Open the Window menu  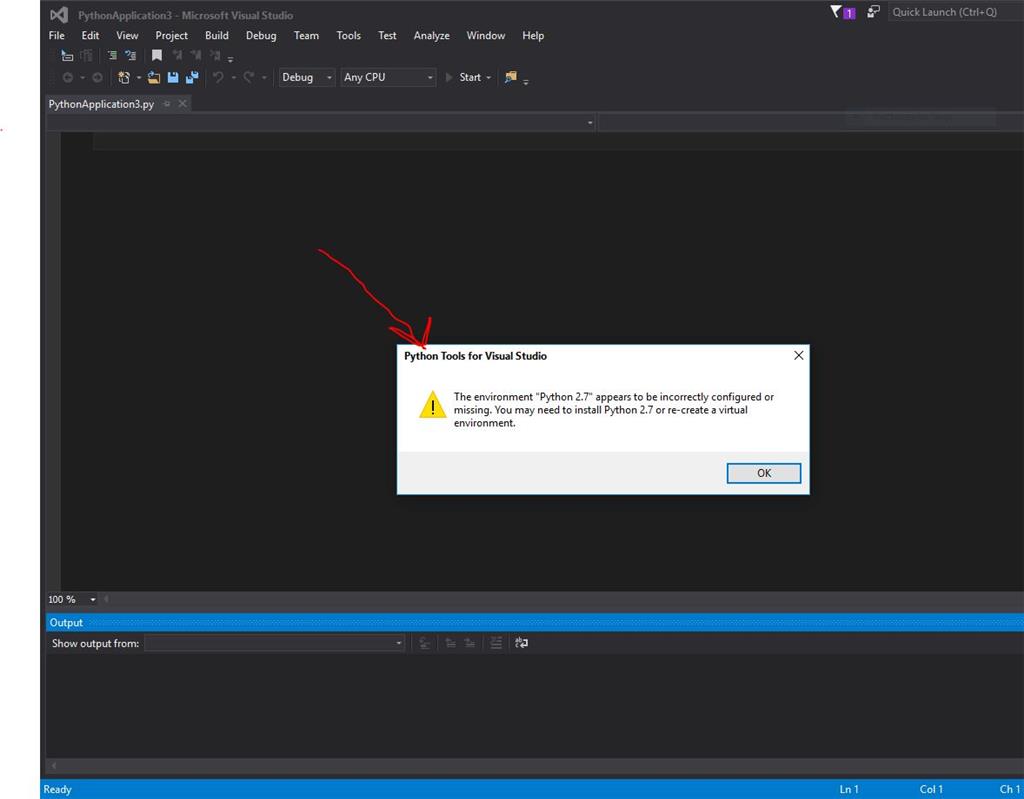click(485, 35)
